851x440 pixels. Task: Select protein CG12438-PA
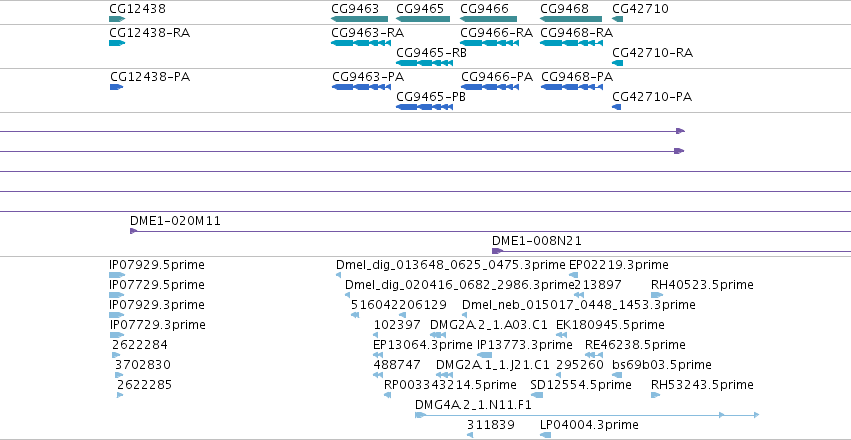(150, 78)
